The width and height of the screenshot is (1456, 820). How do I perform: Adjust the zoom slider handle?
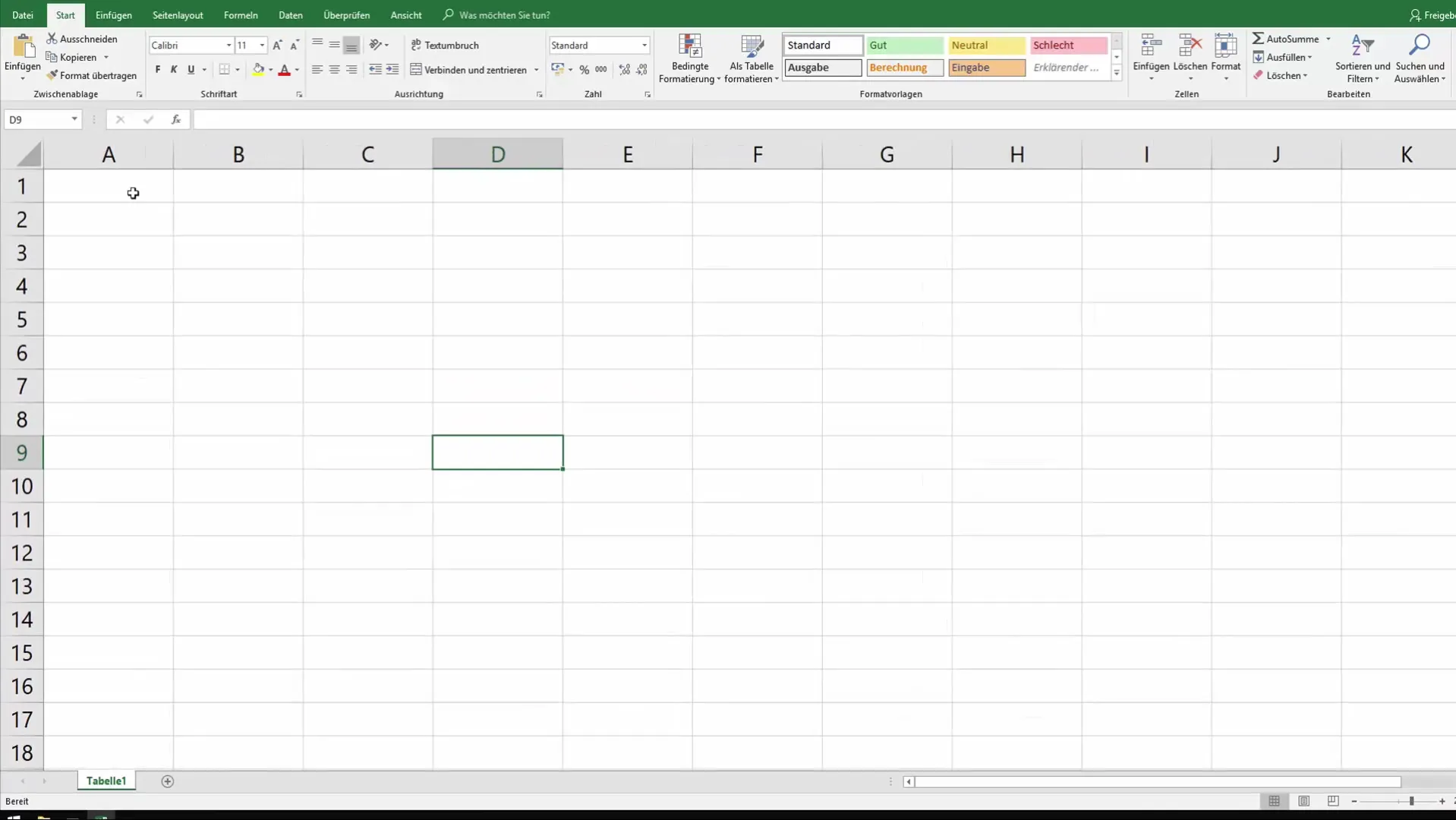click(1411, 801)
